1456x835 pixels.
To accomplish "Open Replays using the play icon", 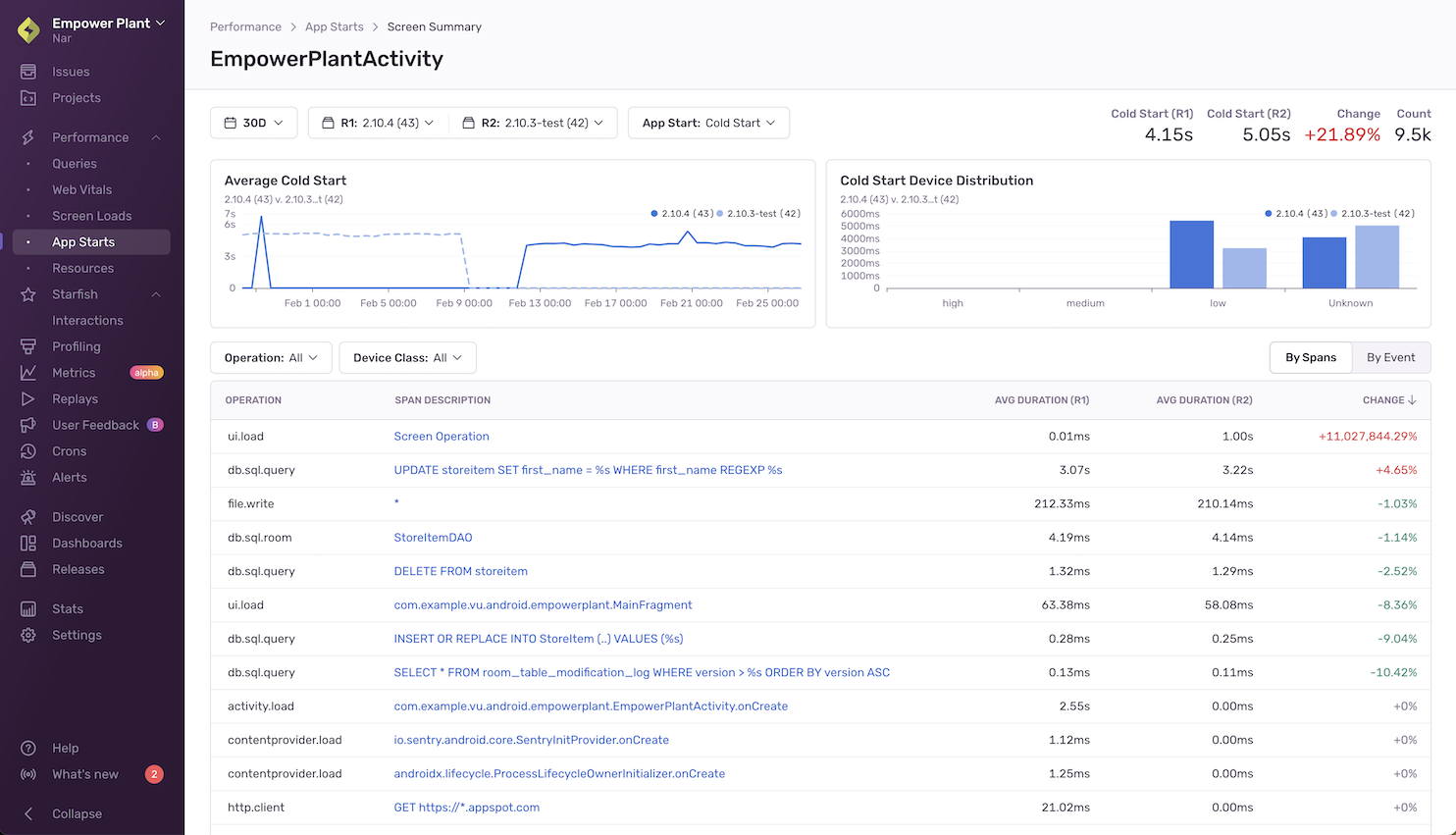I will coord(28,399).
